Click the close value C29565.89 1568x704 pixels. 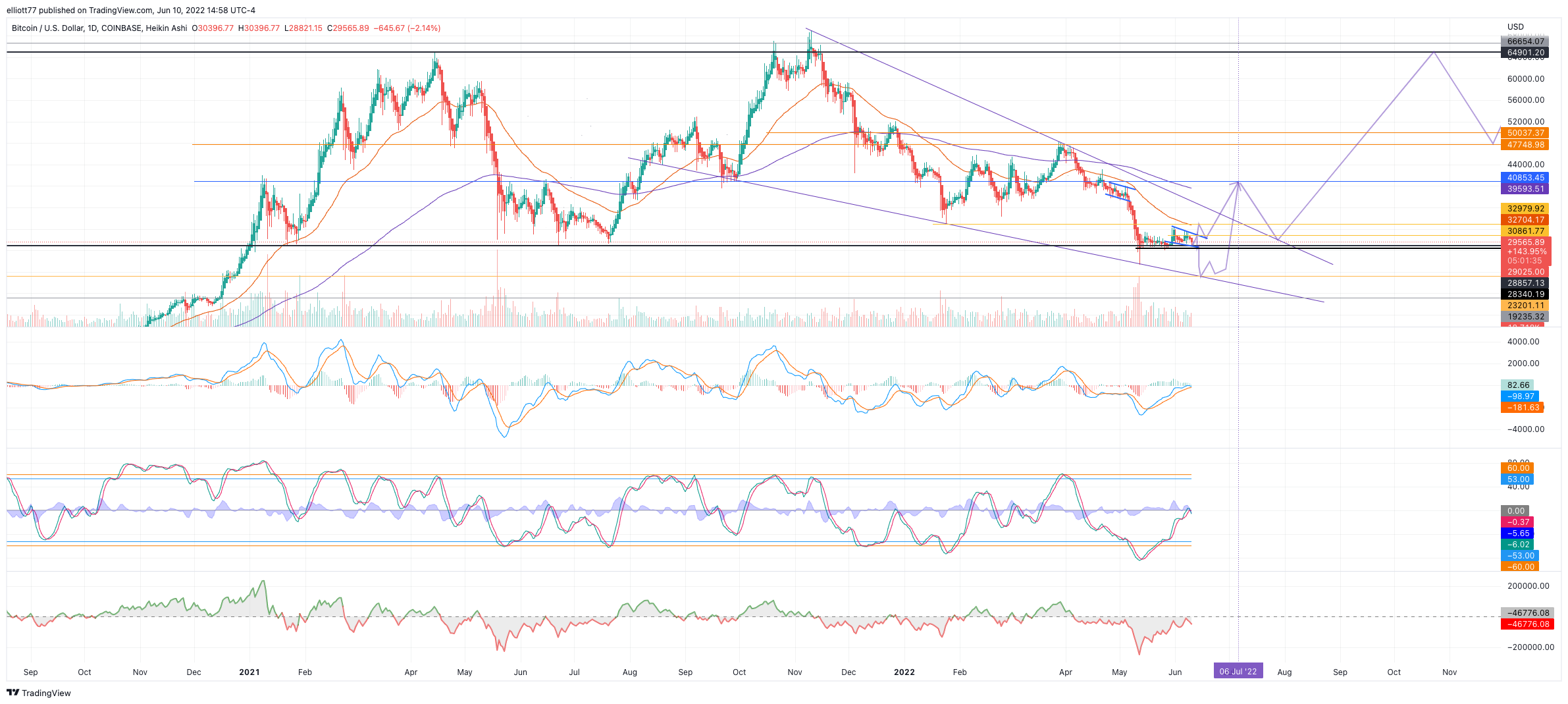(x=348, y=28)
